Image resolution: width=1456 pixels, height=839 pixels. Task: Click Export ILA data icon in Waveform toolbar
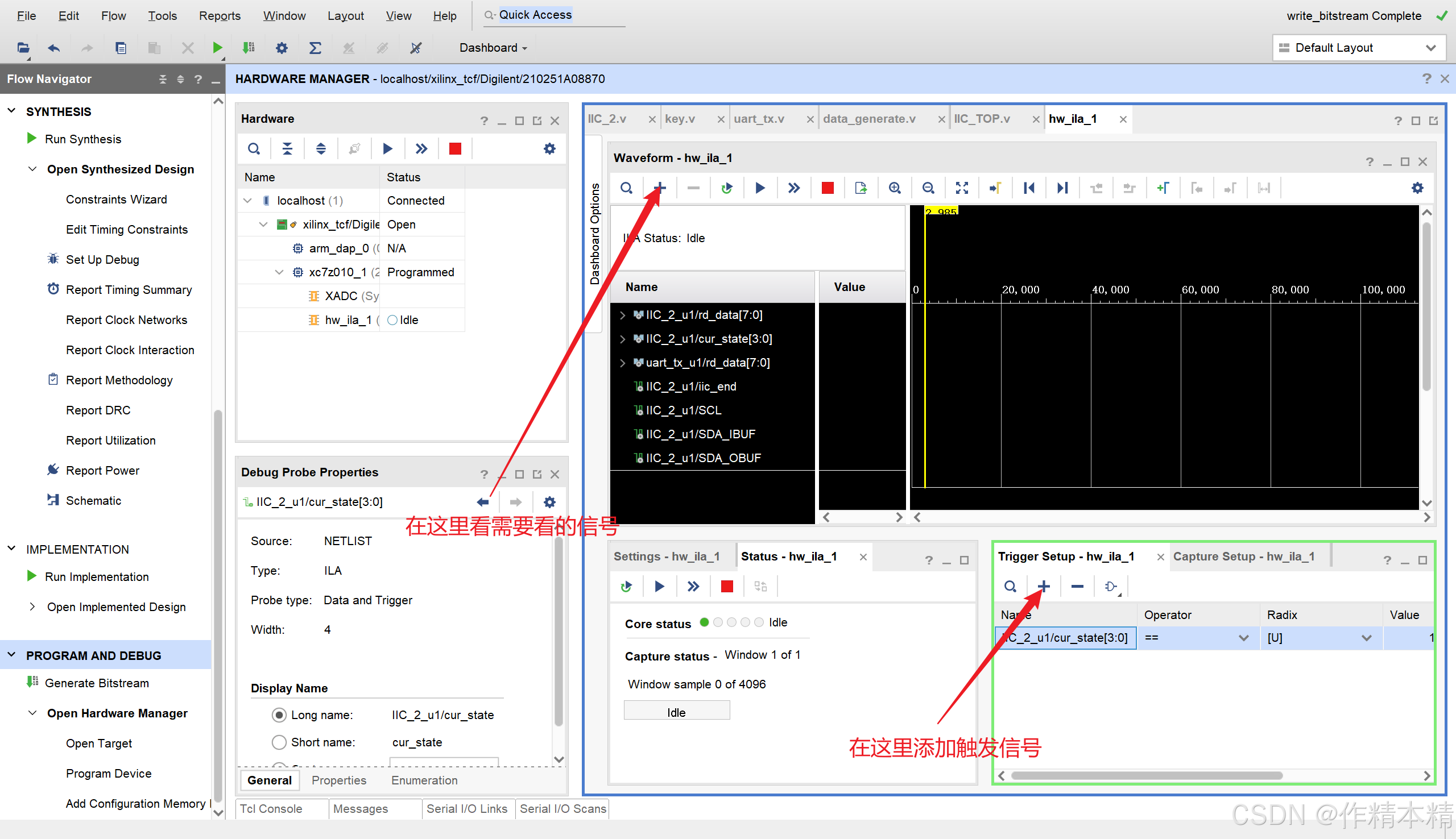[x=861, y=188]
